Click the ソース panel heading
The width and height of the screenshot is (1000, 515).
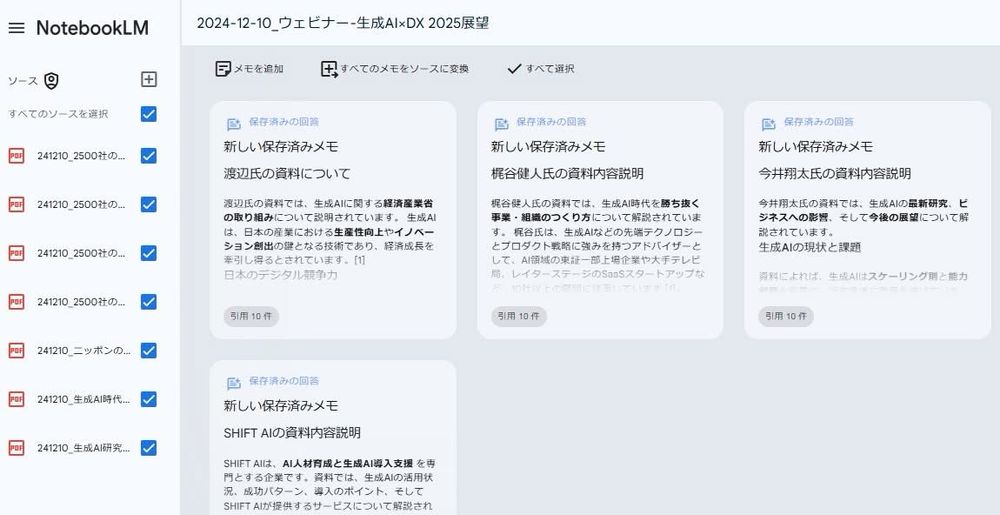tap(23, 81)
